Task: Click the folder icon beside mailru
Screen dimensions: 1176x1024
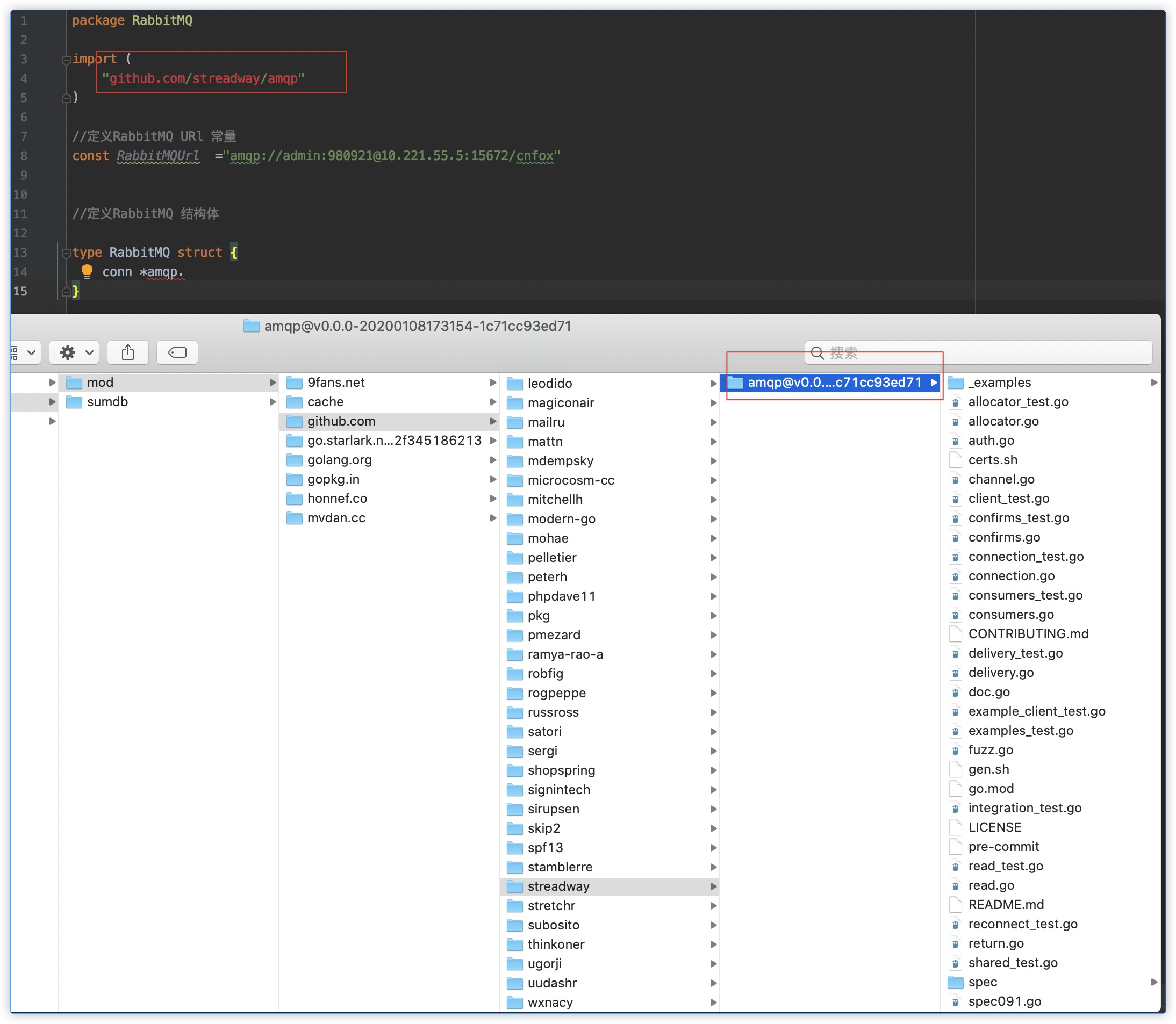Action: pos(515,422)
